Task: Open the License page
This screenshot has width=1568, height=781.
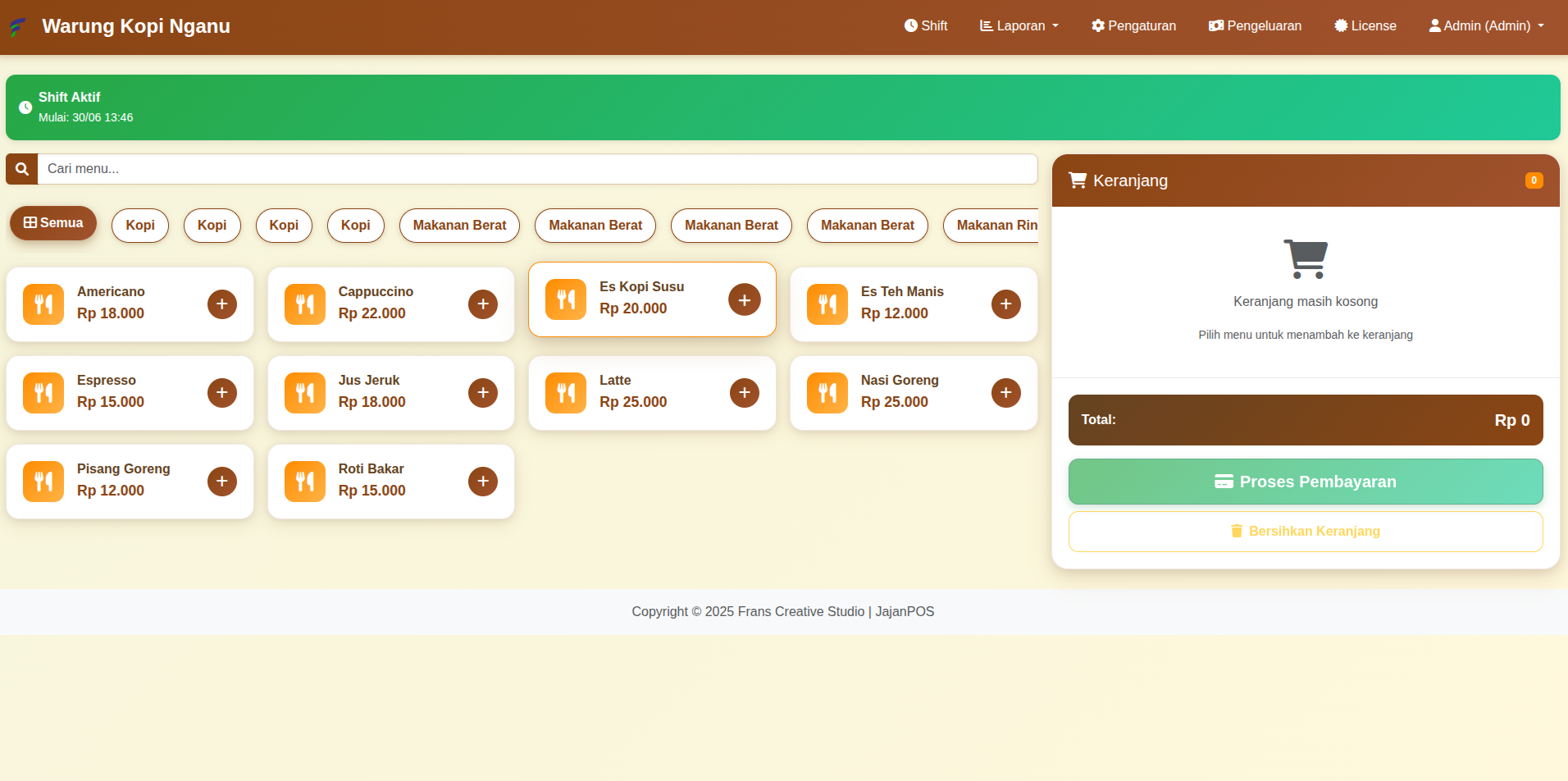Action: (1365, 26)
